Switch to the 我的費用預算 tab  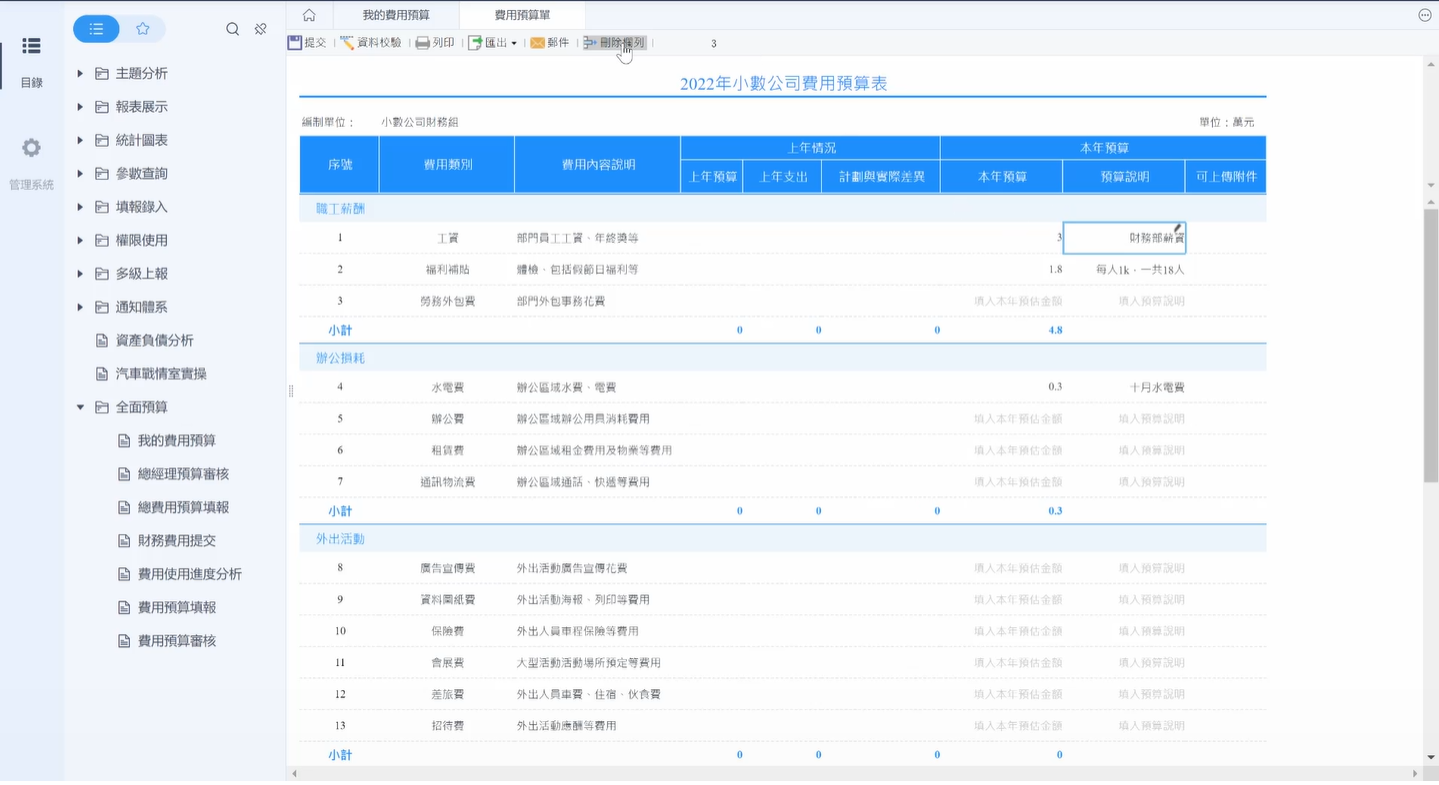(x=396, y=15)
